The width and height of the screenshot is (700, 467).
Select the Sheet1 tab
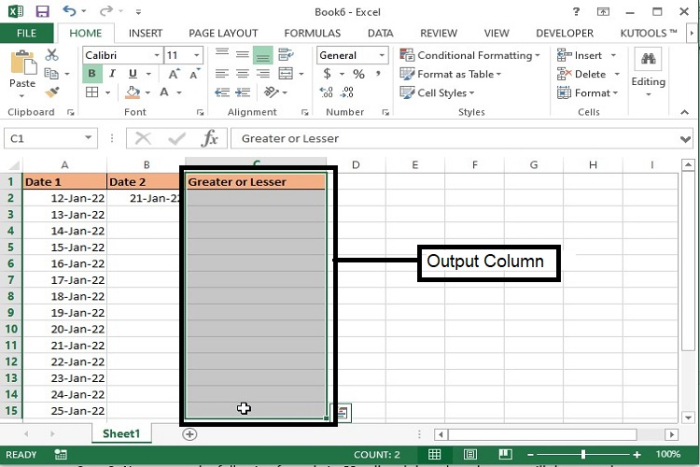[x=121, y=434]
